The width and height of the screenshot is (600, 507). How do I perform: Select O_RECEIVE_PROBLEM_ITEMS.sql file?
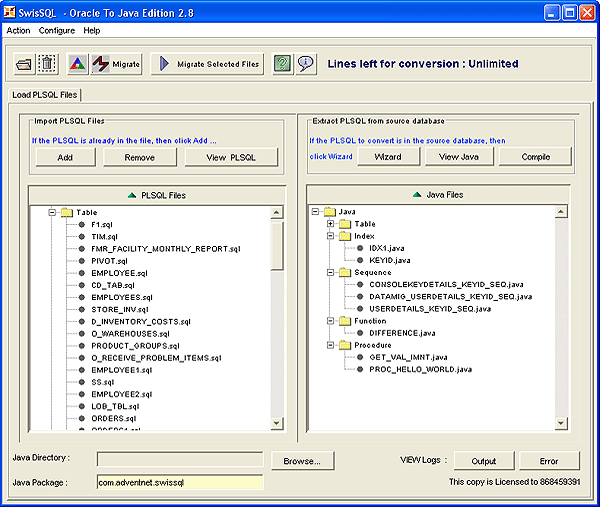point(156,358)
